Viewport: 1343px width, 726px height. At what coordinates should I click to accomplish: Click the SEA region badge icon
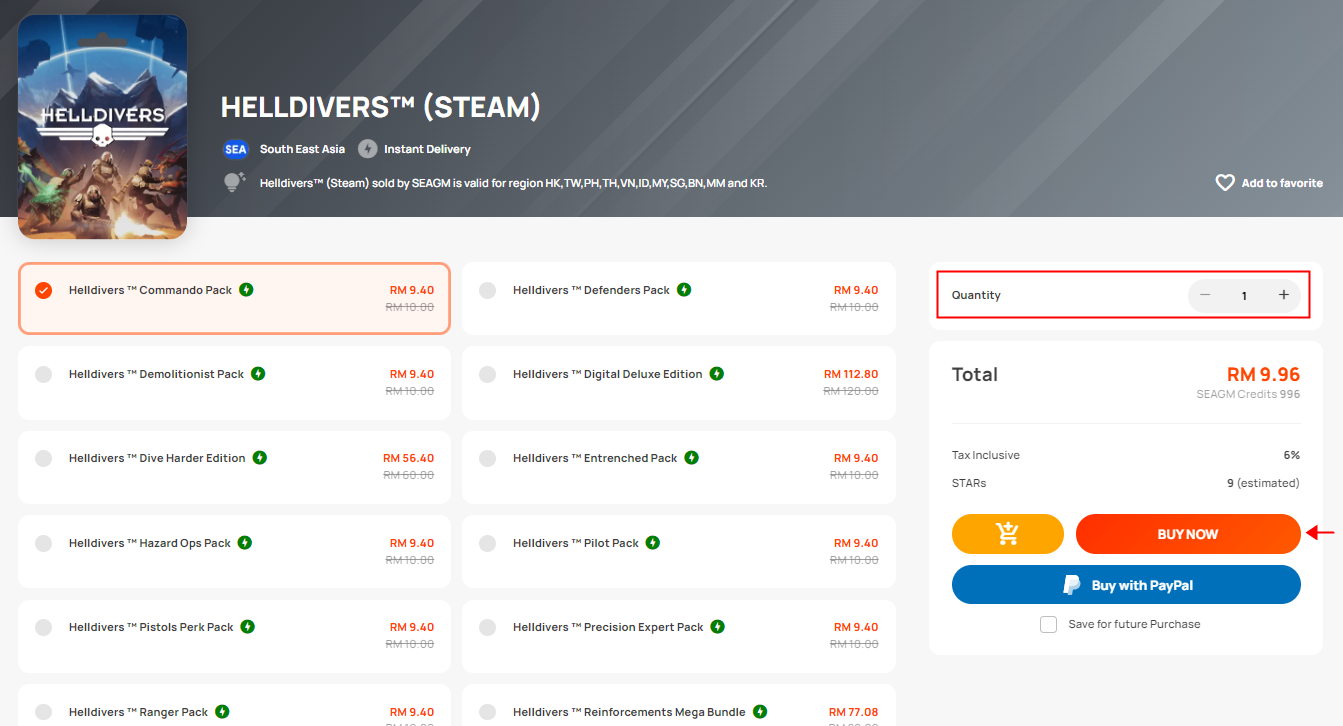pyautogui.click(x=235, y=149)
